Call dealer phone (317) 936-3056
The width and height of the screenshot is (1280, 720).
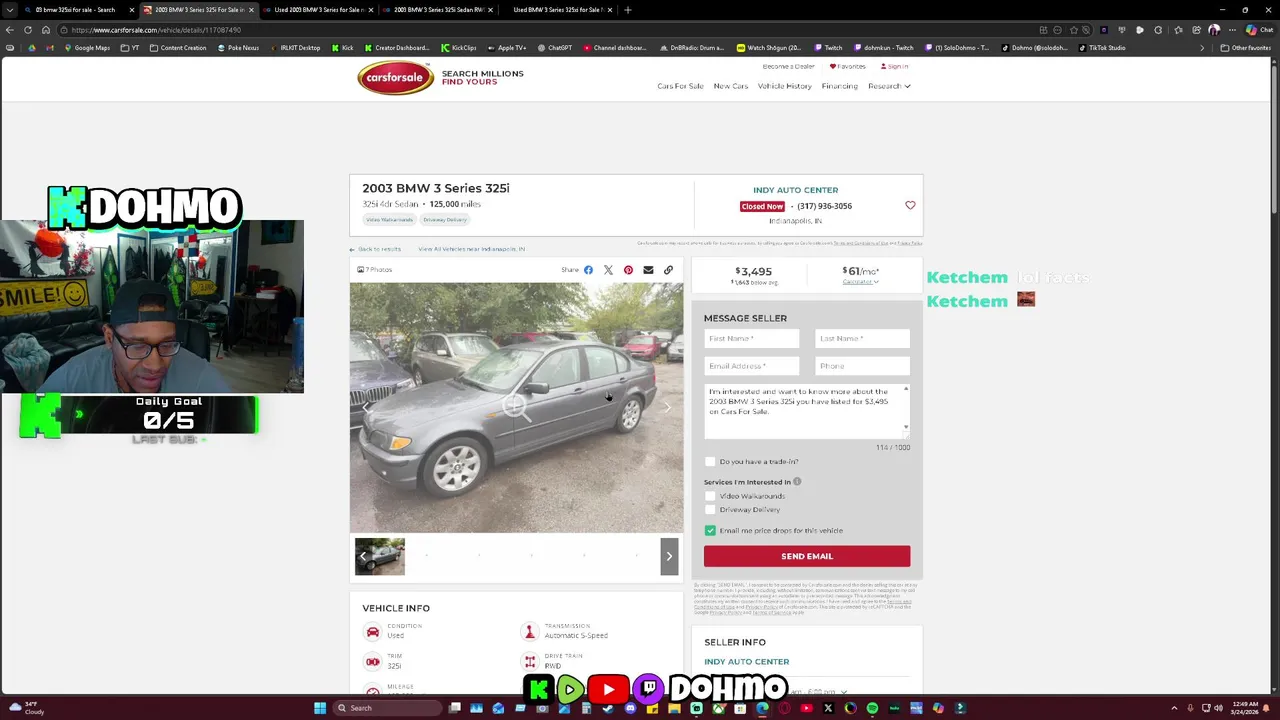coord(825,206)
